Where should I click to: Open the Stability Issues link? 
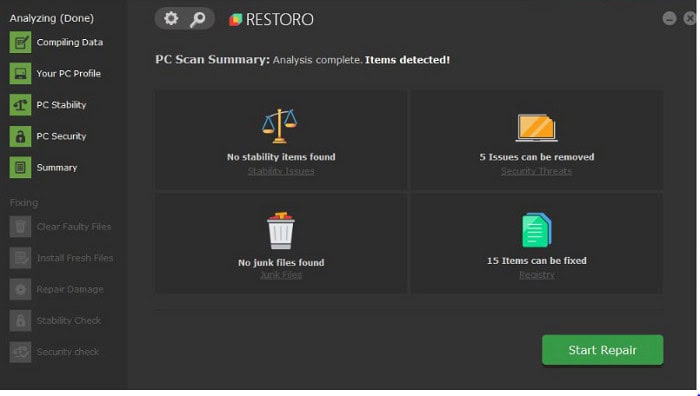281,171
